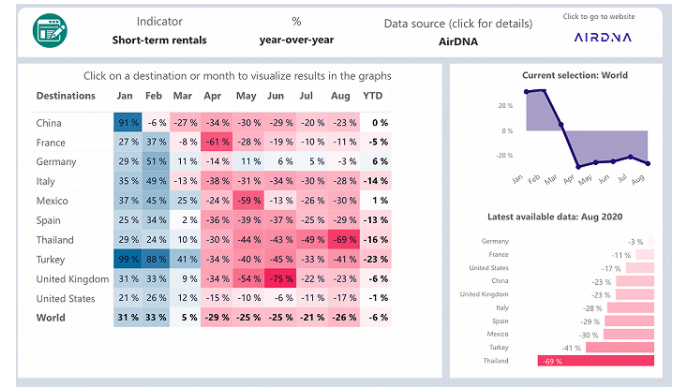Select the Apr low point on line chart
697x390 pixels.
pos(578,167)
